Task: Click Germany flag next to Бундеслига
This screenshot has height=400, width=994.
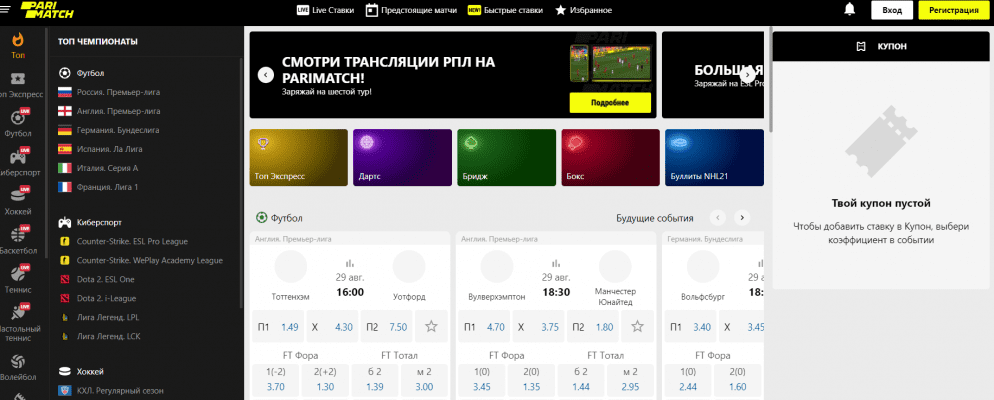Action: click(x=64, y=130)
